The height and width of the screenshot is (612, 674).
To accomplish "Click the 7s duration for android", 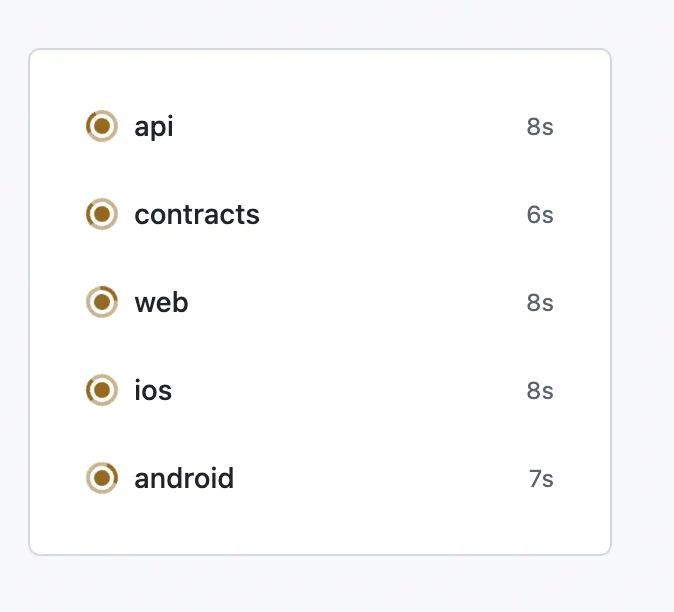I will click(x=541, y=478).
